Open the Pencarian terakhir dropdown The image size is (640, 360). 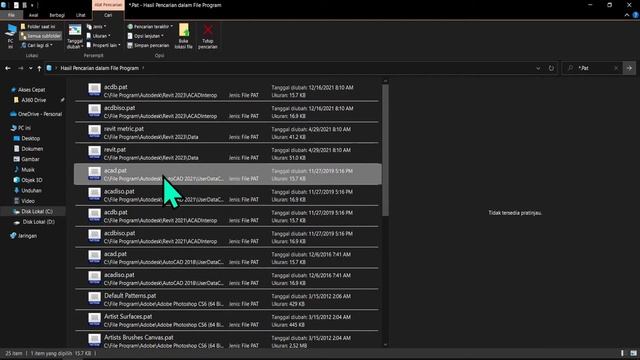click(x=150, y=27)
